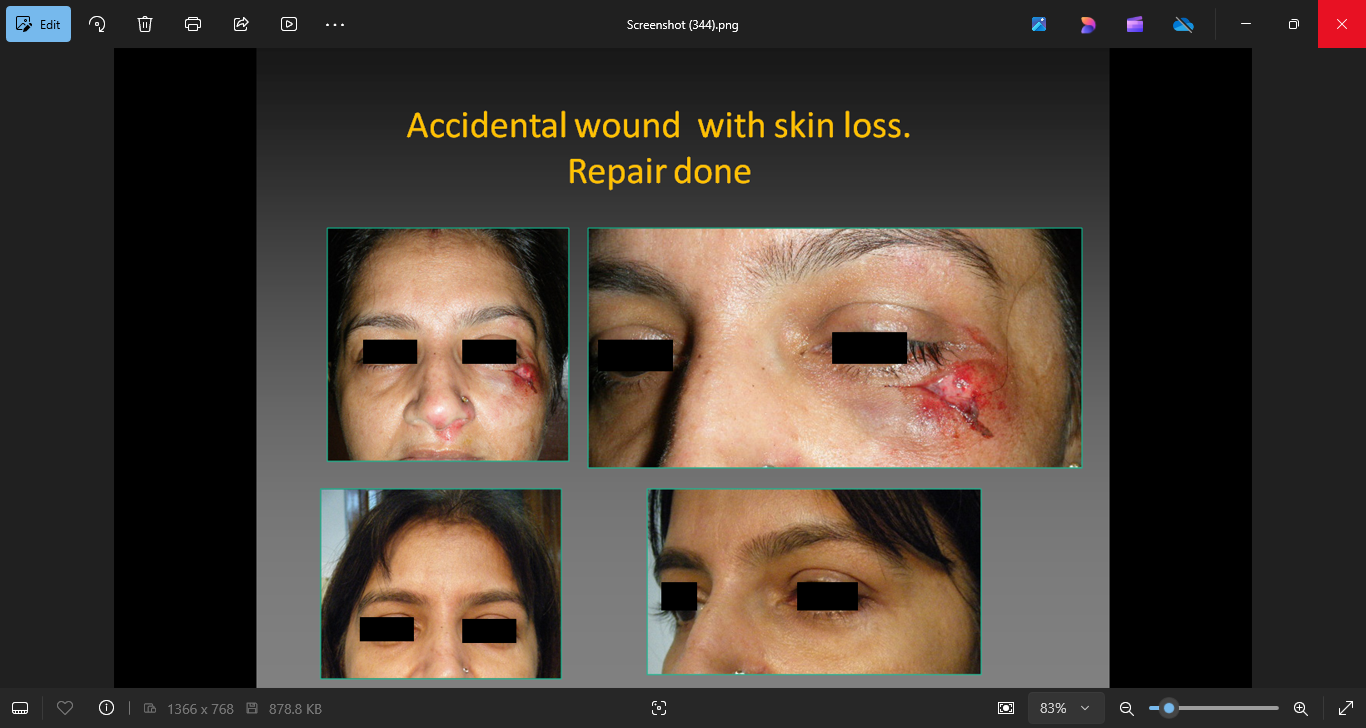
Task: Mark photo as favorite with heart
Action: tap(65, 708)
